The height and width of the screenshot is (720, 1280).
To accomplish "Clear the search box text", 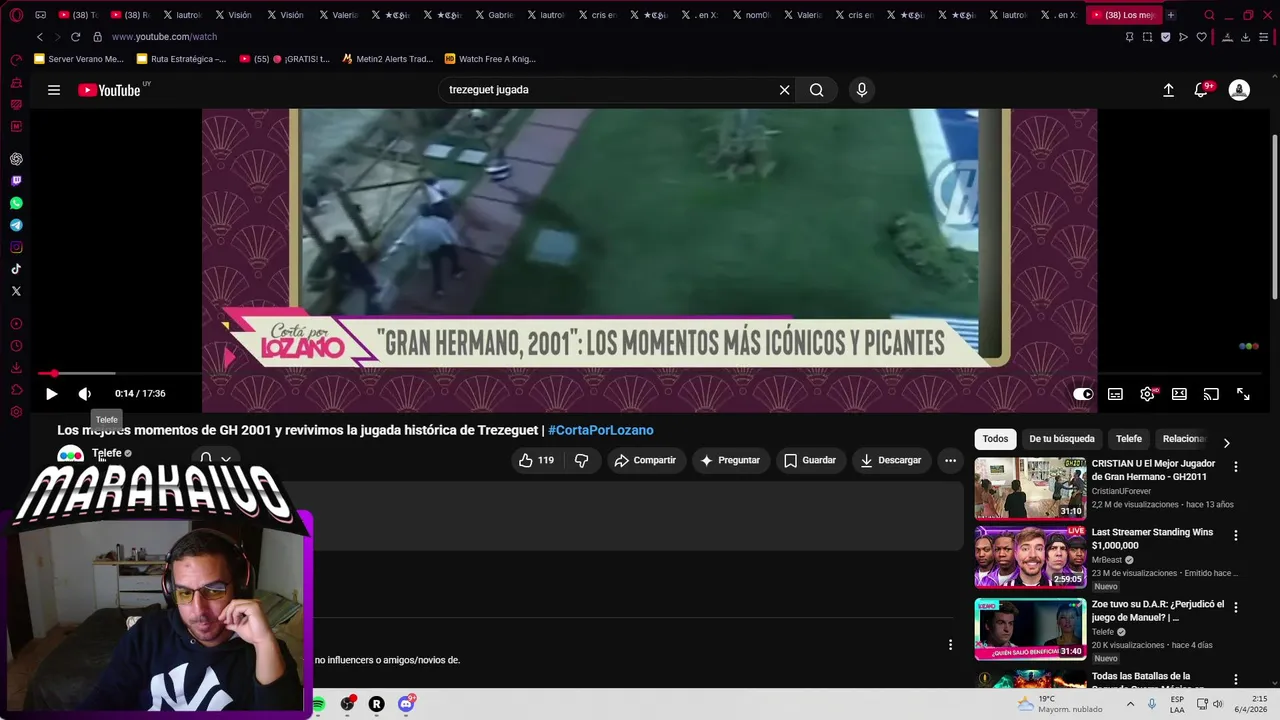I will 784,90.
